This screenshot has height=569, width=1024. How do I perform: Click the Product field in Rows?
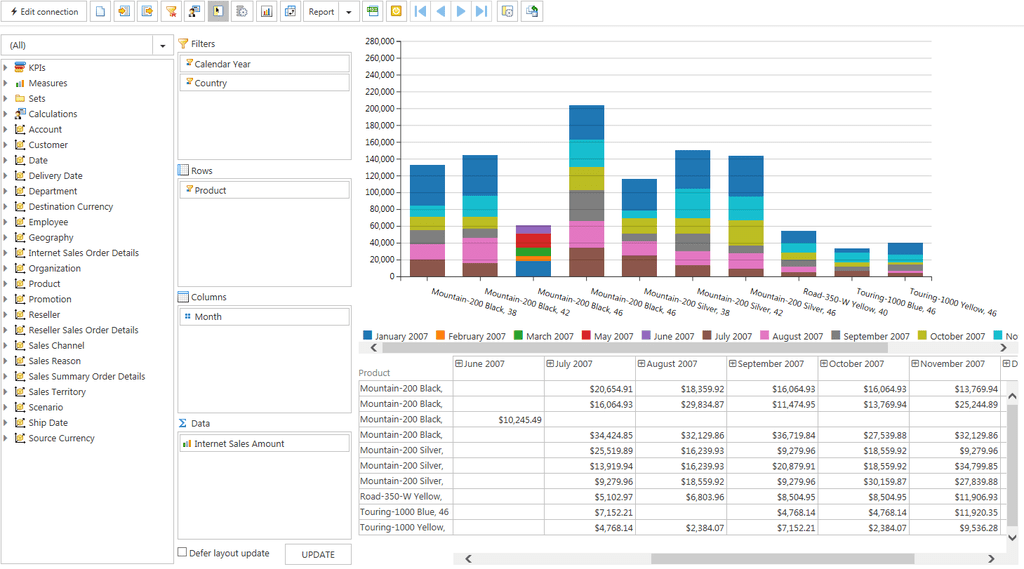264,190
